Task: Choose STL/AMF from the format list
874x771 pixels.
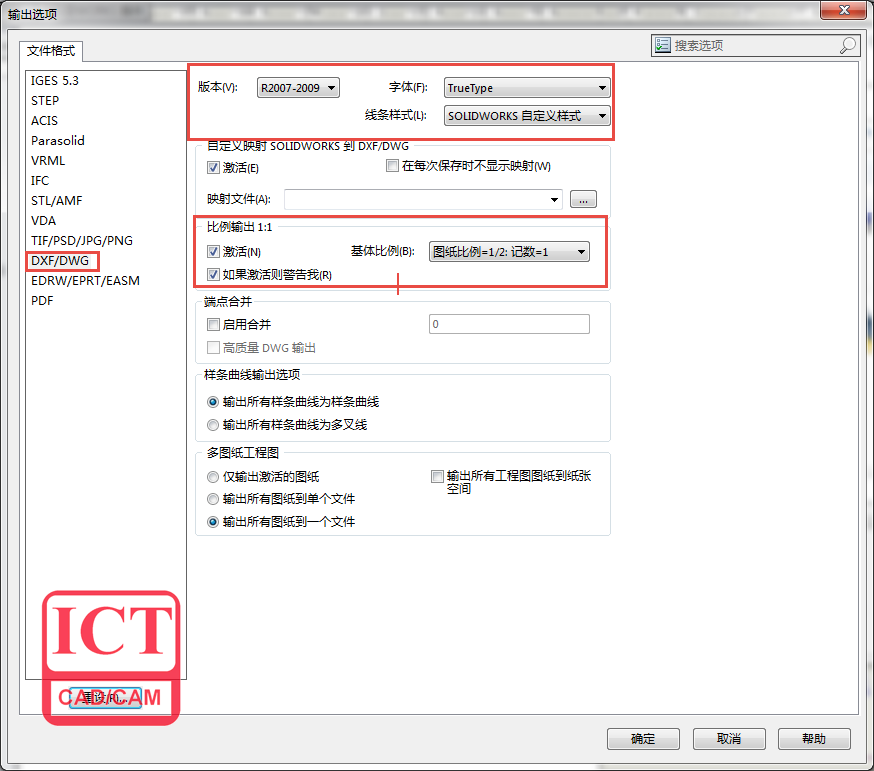Action: click(57, 200)
